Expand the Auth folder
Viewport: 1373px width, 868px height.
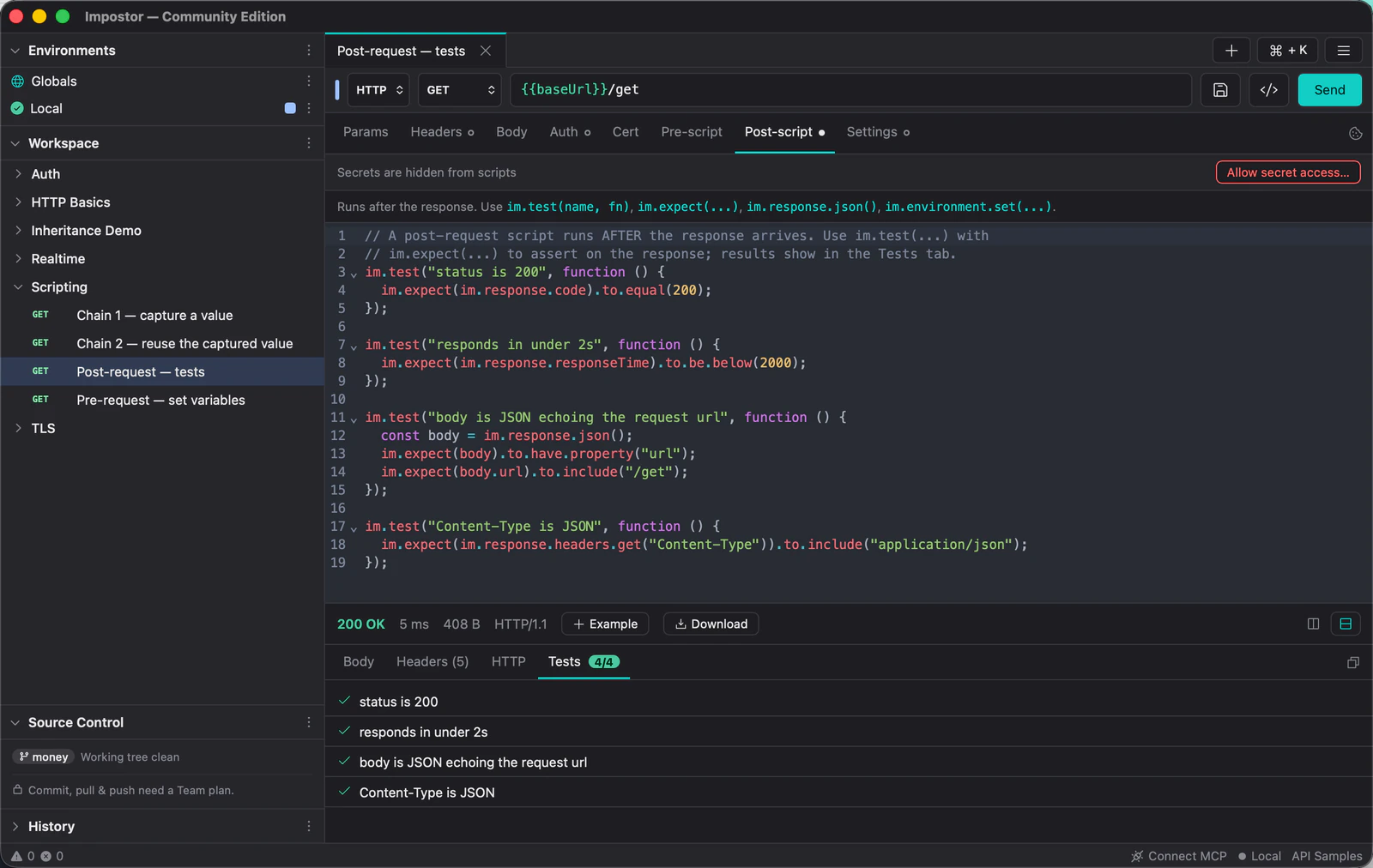18,173
